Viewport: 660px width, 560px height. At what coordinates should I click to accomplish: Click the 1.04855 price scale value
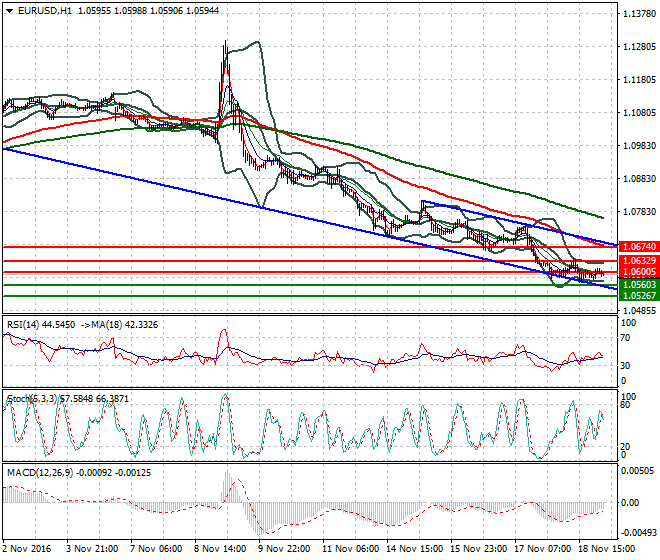coord(639,310)
